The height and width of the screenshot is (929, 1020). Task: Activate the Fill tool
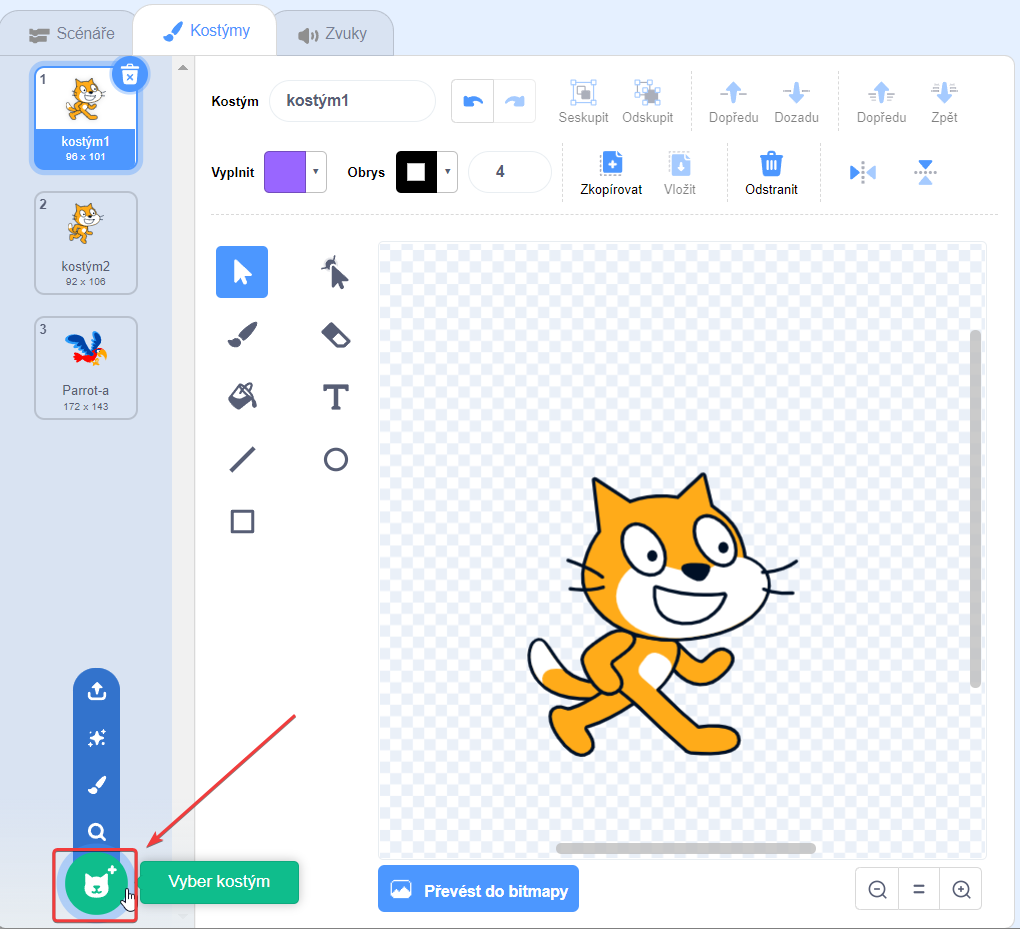pyautogui.click(x=241, y=396)
